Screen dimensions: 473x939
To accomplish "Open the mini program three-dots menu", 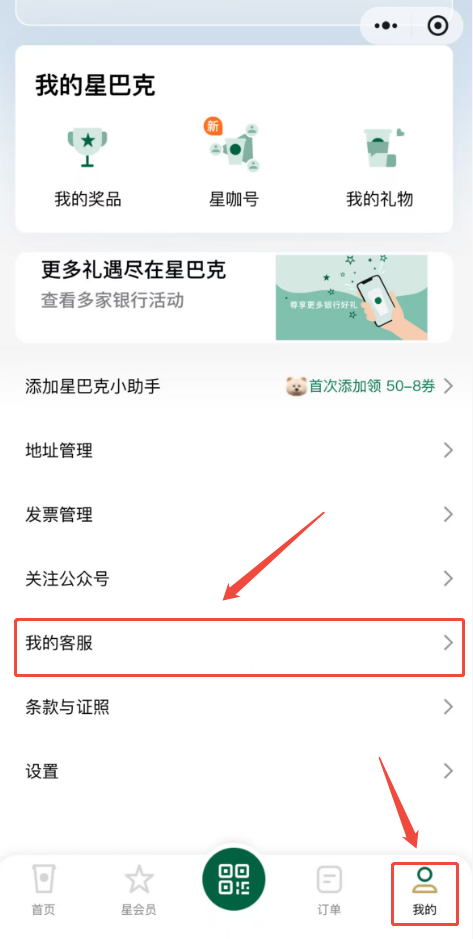I will pos(386,26).
